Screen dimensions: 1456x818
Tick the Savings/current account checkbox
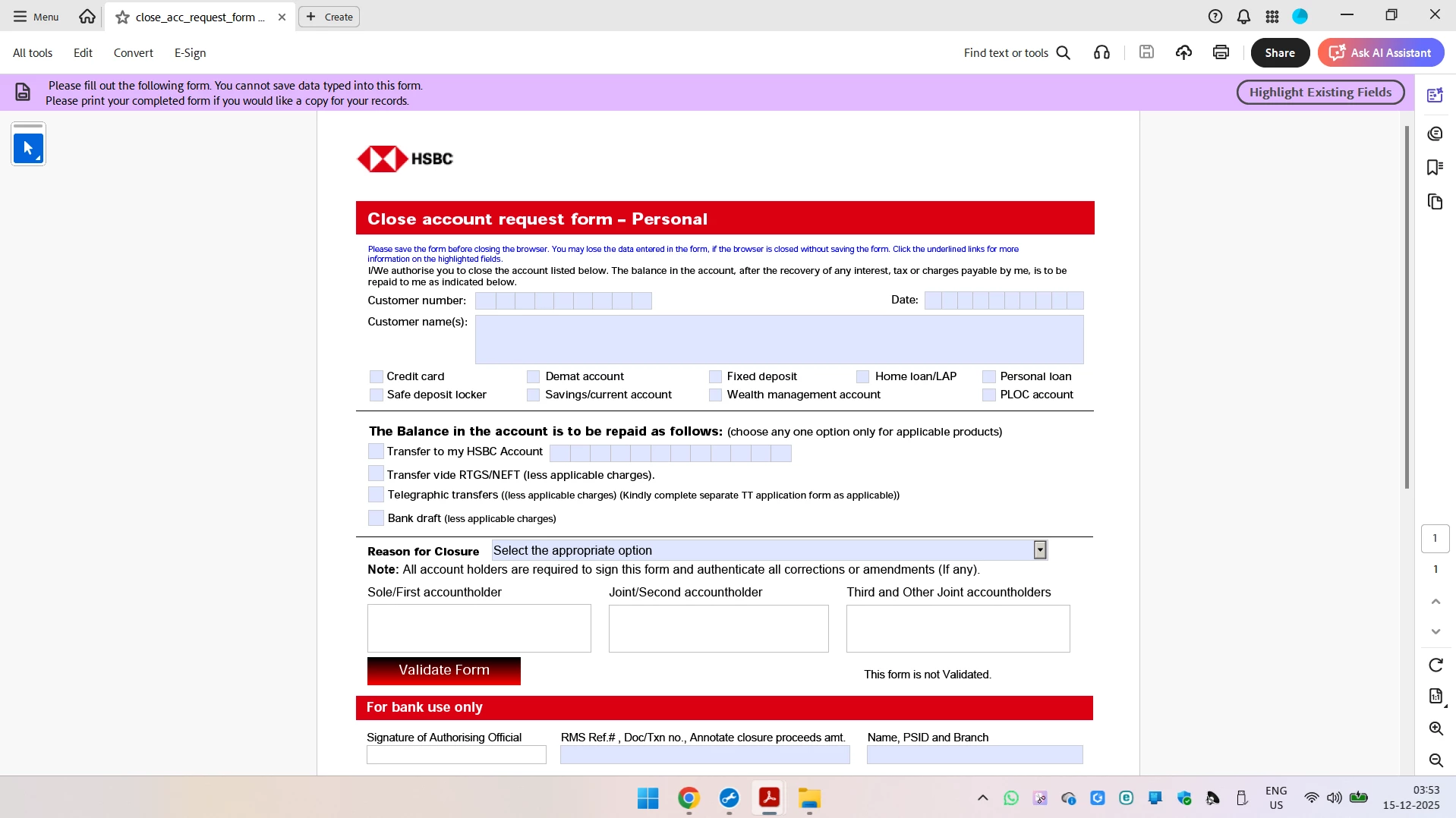(x=533, y=395)
